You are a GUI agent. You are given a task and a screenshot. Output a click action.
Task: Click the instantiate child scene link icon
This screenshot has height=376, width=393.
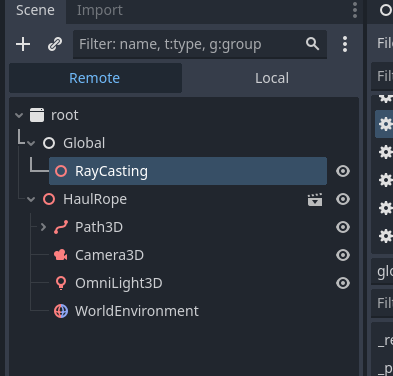(x=55, y=44)
